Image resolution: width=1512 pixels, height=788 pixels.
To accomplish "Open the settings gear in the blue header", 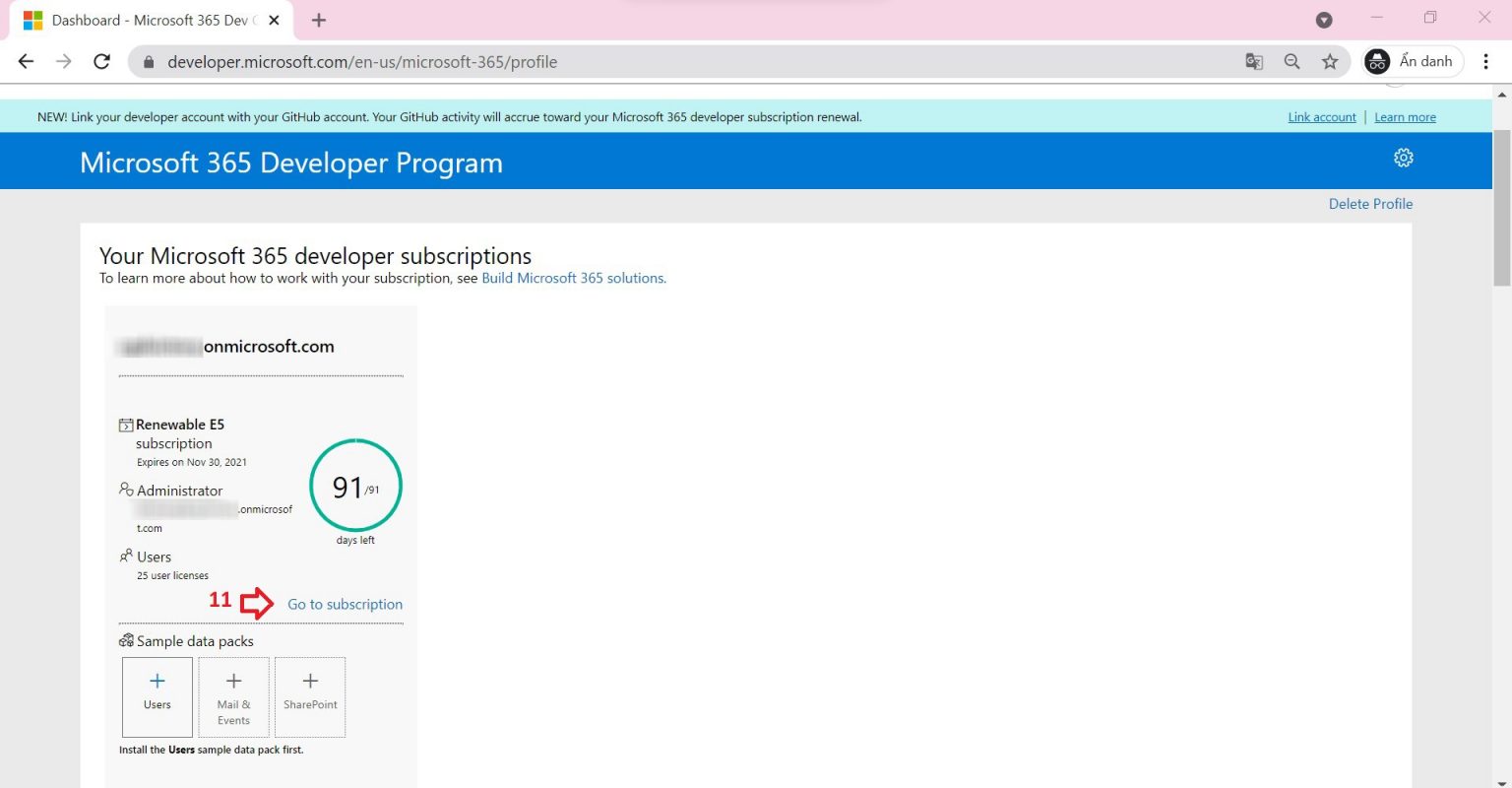I will coord(1403,158).
